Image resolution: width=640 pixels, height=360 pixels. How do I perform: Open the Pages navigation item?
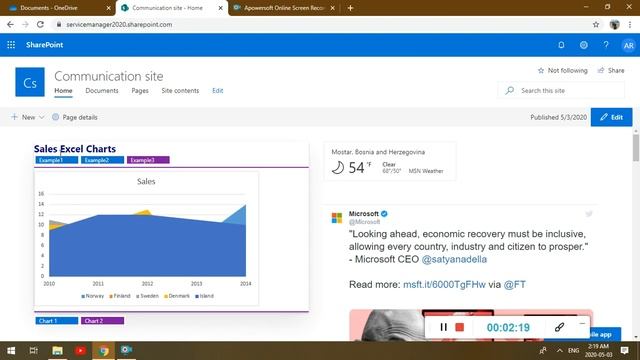140,91
